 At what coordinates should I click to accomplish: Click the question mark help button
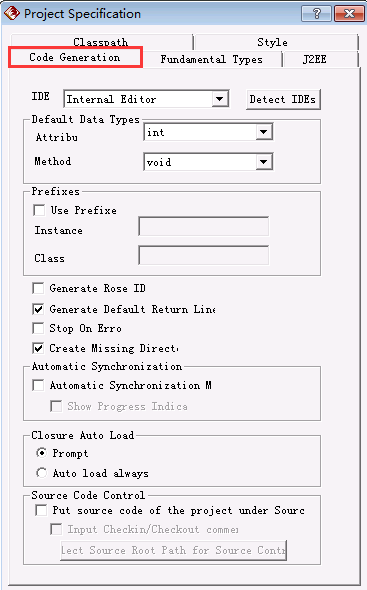[317, 14]
